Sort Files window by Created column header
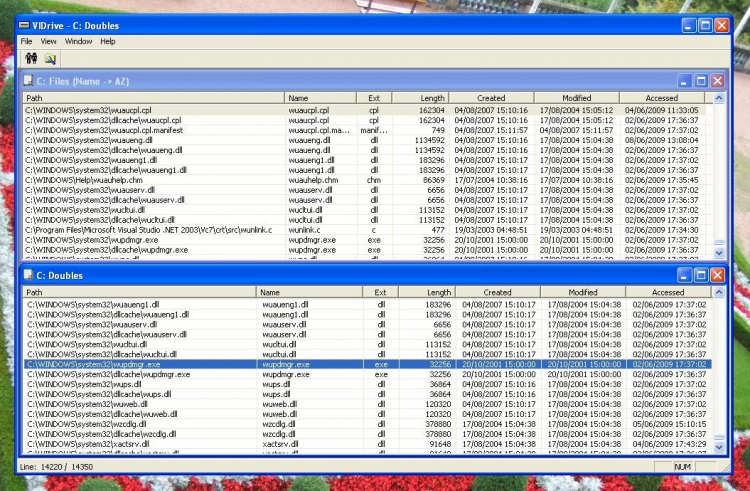This screenshot has width=750, height=491. pos(491,98)
